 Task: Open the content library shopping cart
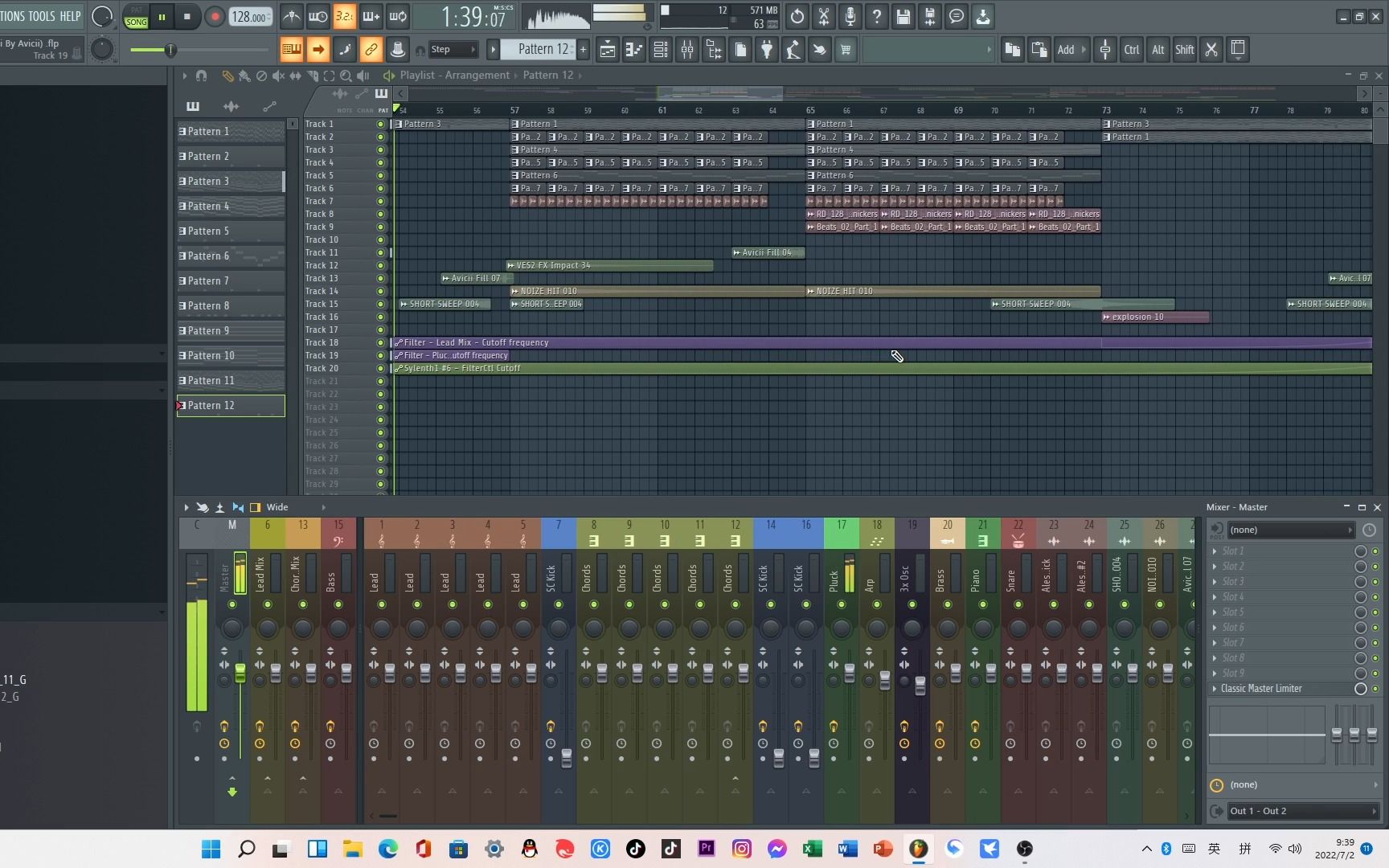click(846, 49)
